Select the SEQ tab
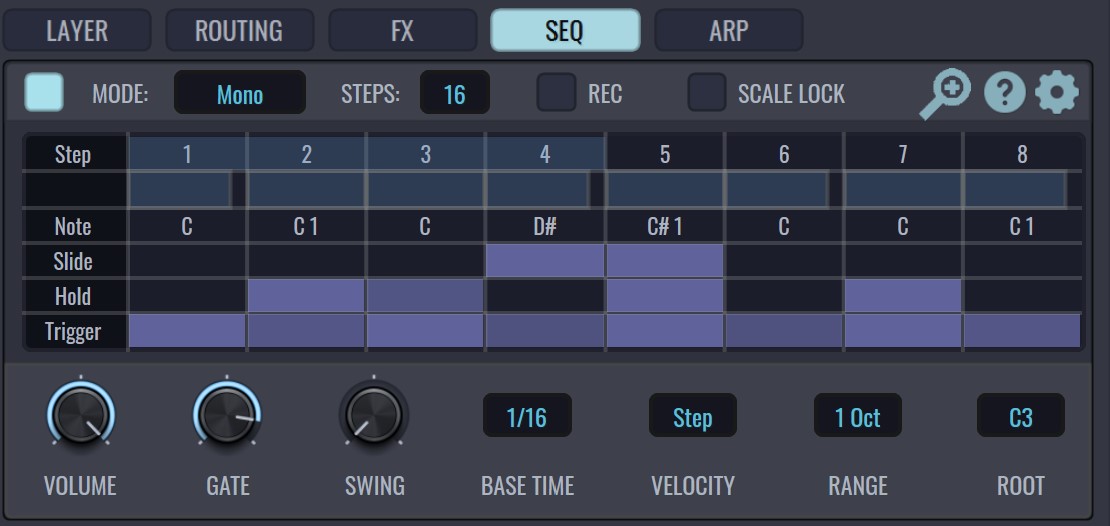This screenshot has height=526, width=1110. (565, 30)
